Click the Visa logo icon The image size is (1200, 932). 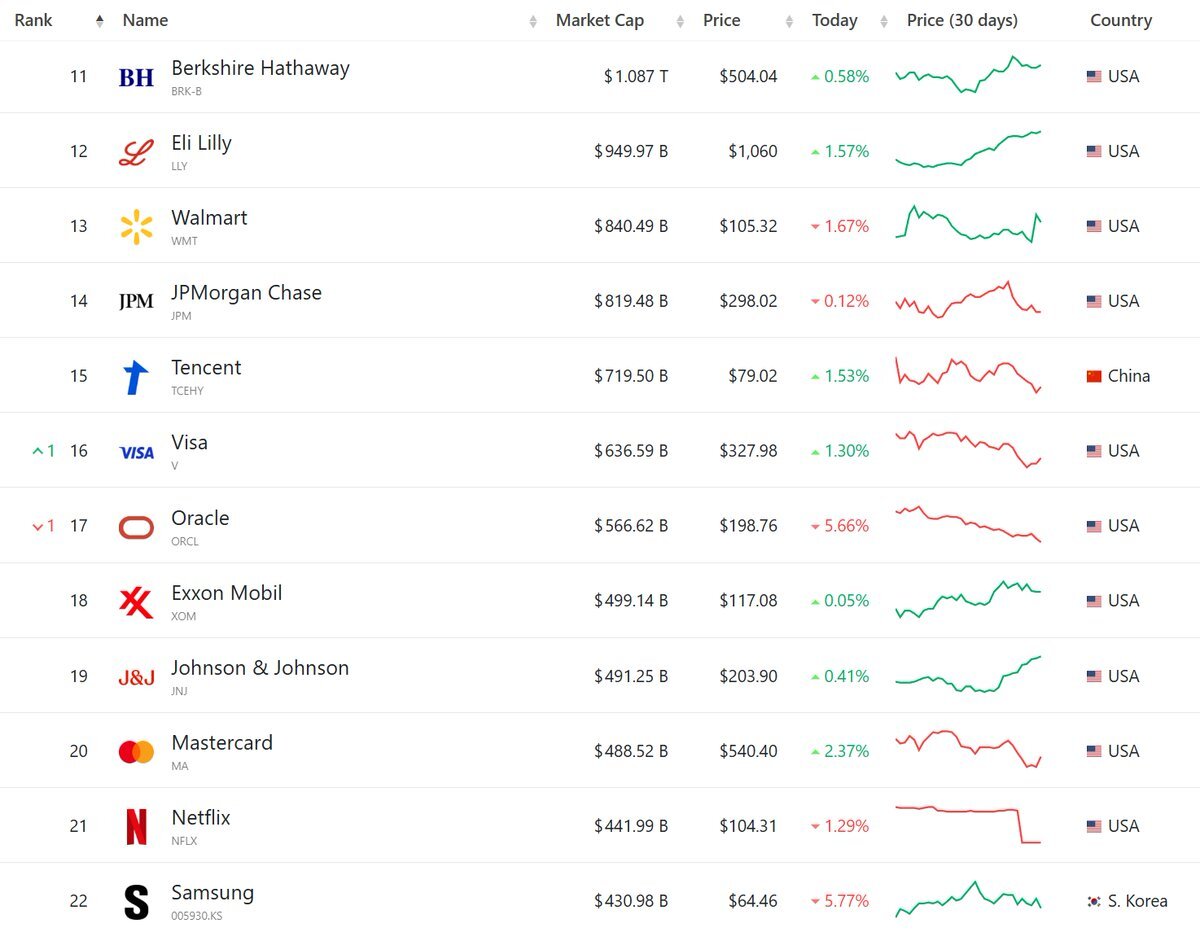click(136, 452)
